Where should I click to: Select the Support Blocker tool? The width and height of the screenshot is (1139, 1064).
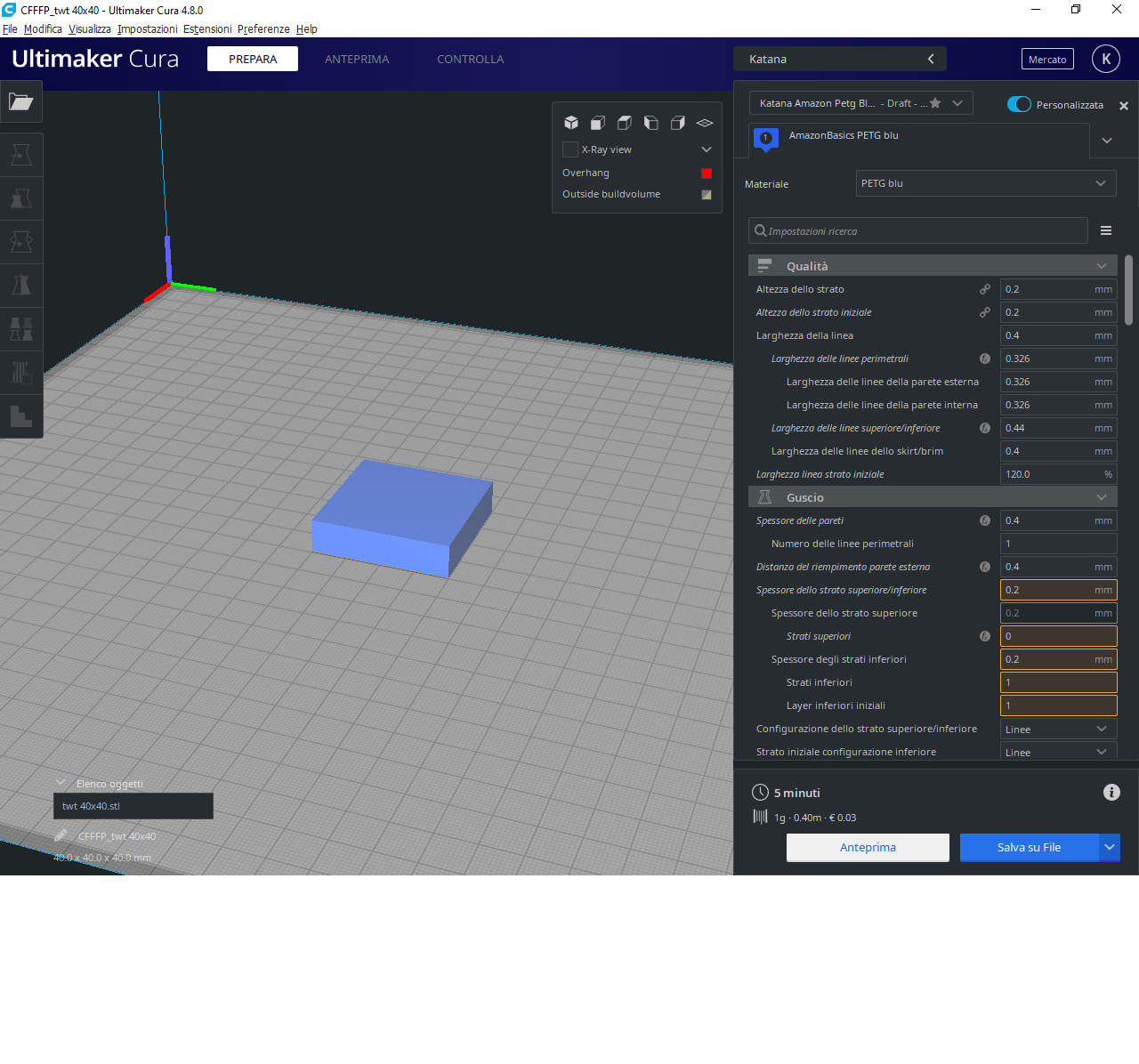[21, 373]
